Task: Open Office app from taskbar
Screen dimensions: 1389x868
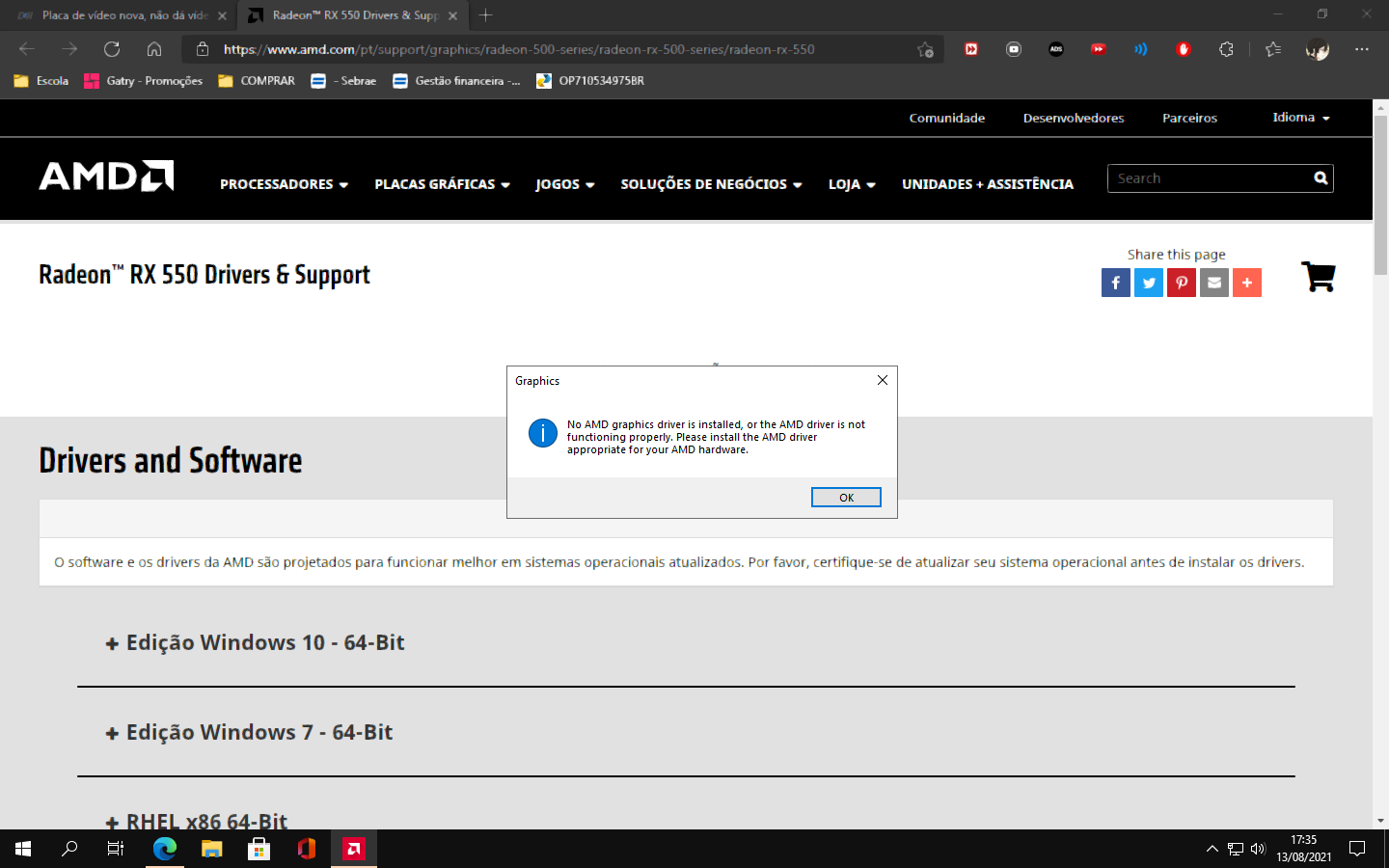Action: (x=307, y=849)
